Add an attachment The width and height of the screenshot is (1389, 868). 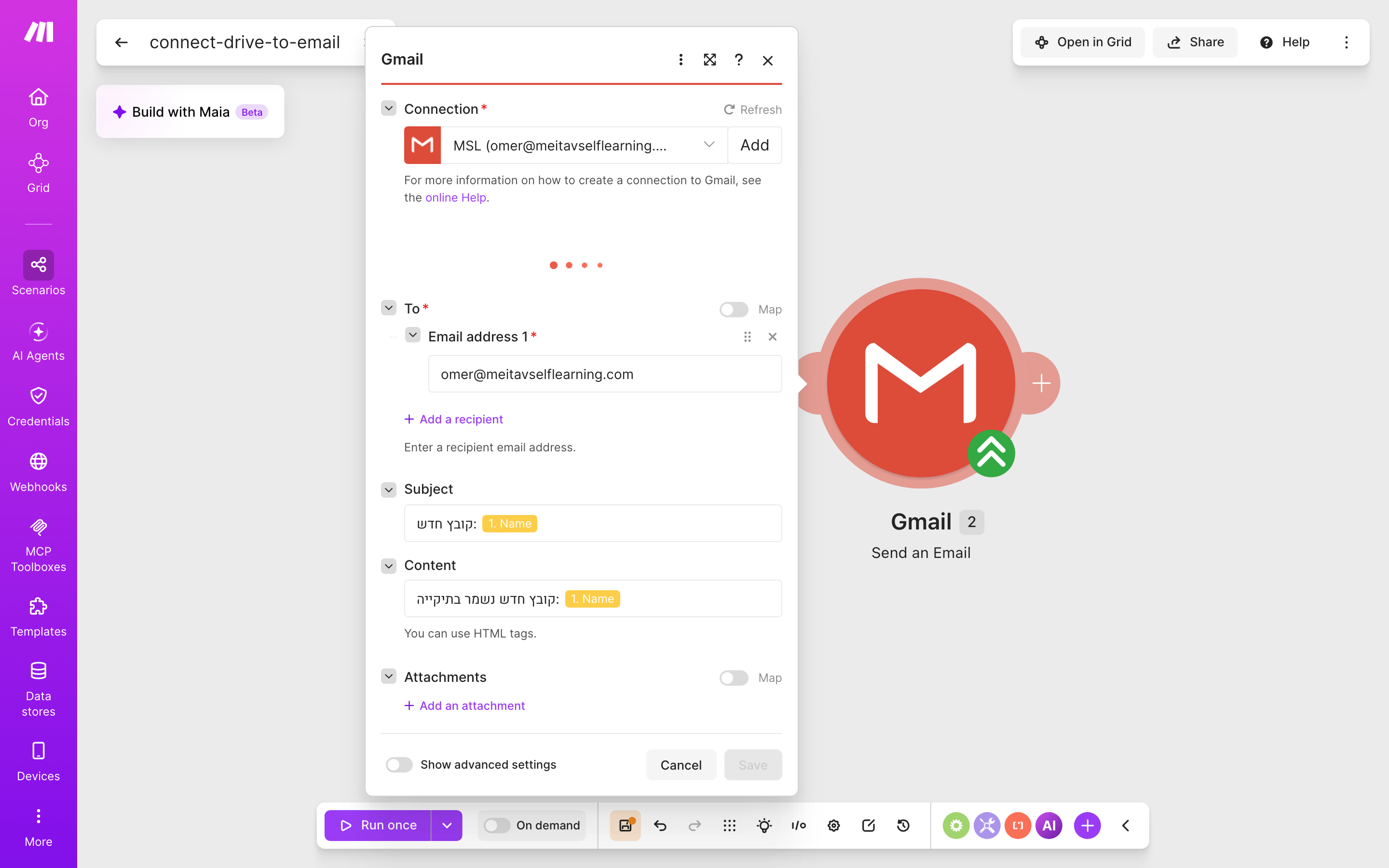pos(464,706)
